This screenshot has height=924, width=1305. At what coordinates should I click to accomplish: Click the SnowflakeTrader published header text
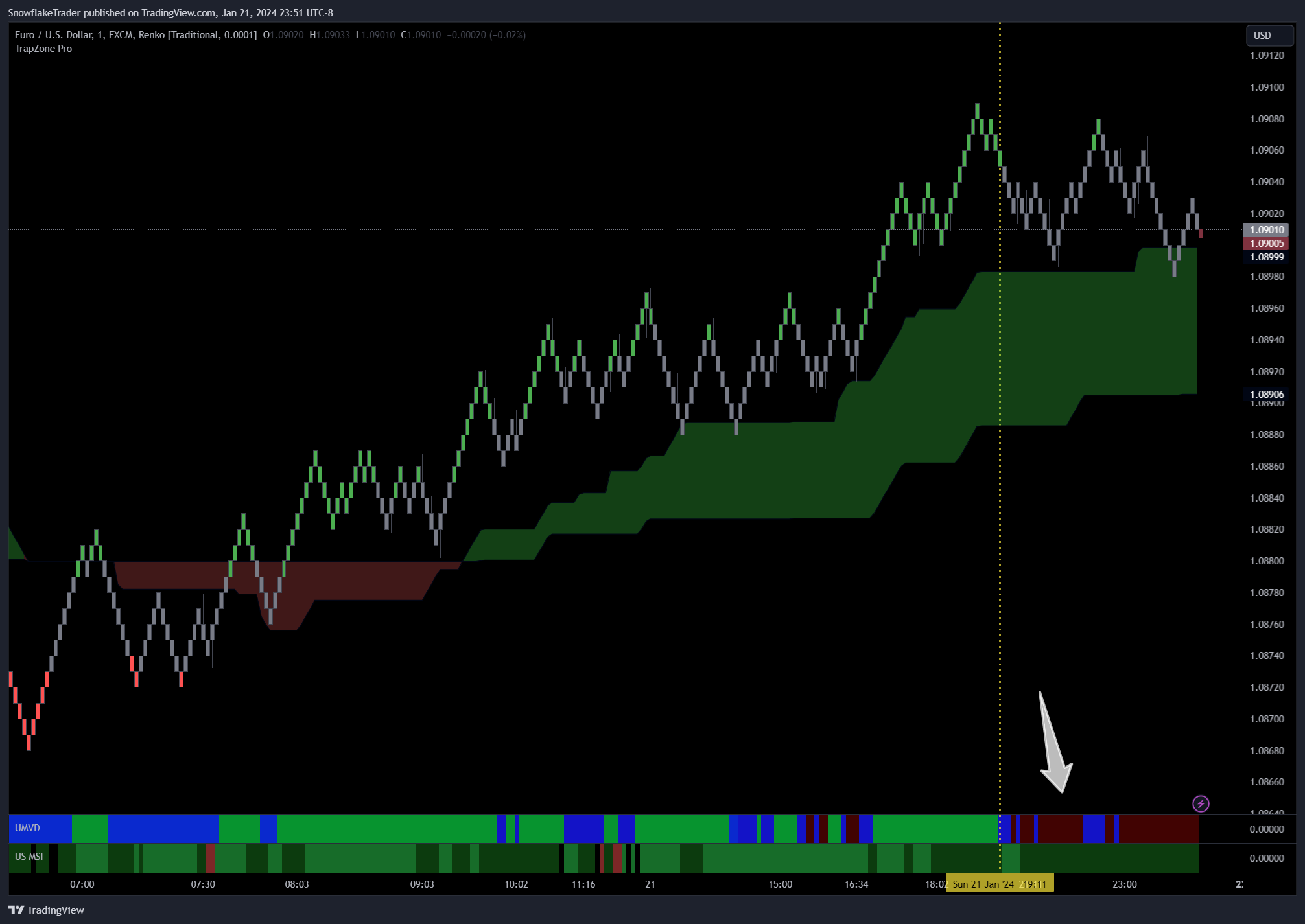click(170, 12)
